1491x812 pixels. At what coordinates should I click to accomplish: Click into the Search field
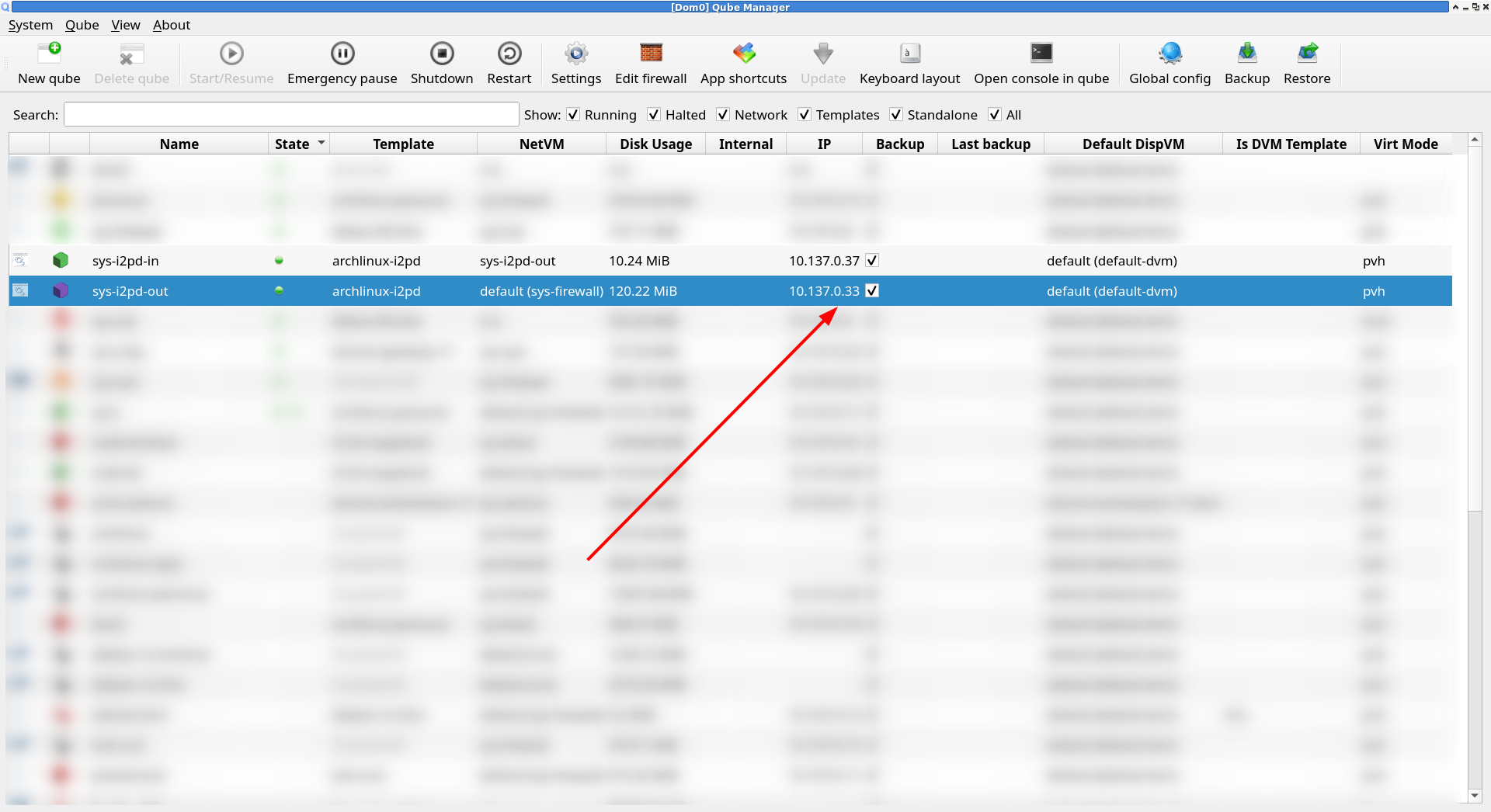(x=291, y=114)
